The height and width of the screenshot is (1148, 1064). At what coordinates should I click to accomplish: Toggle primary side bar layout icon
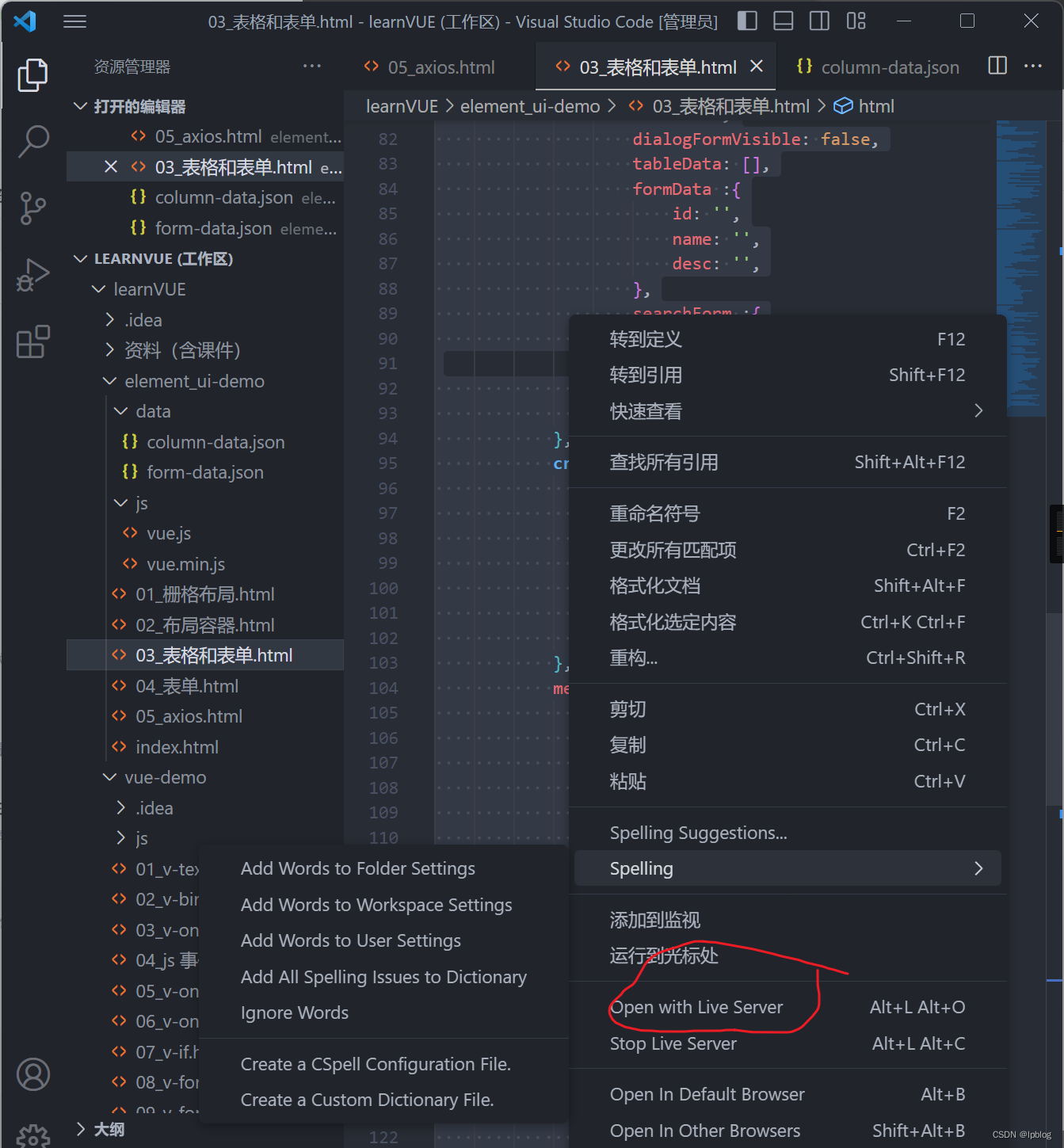[747, 21]
